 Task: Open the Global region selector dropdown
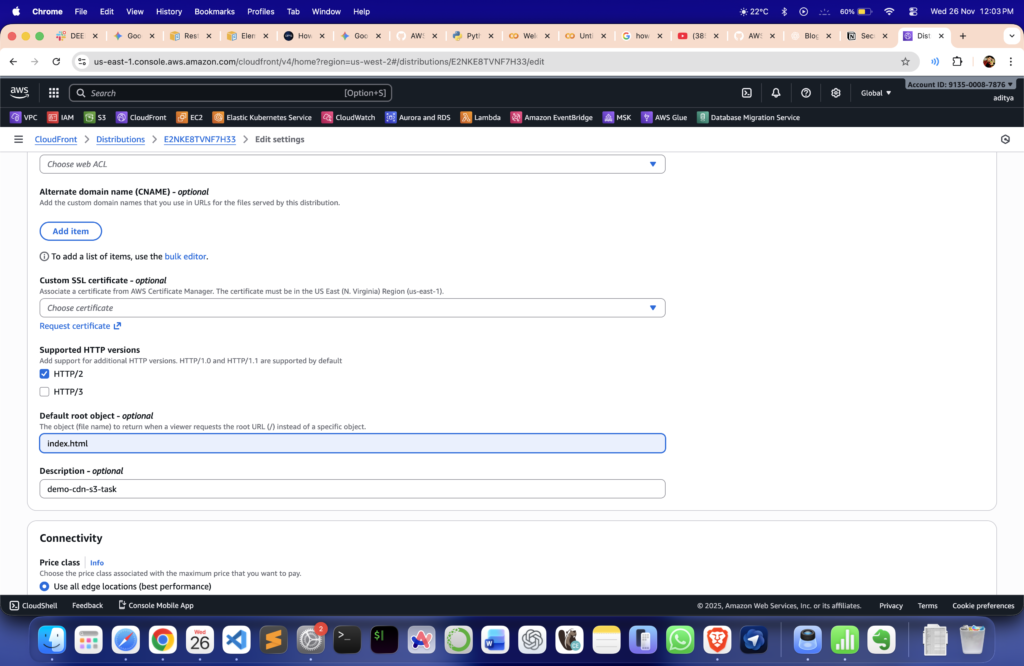pos(876,93)
